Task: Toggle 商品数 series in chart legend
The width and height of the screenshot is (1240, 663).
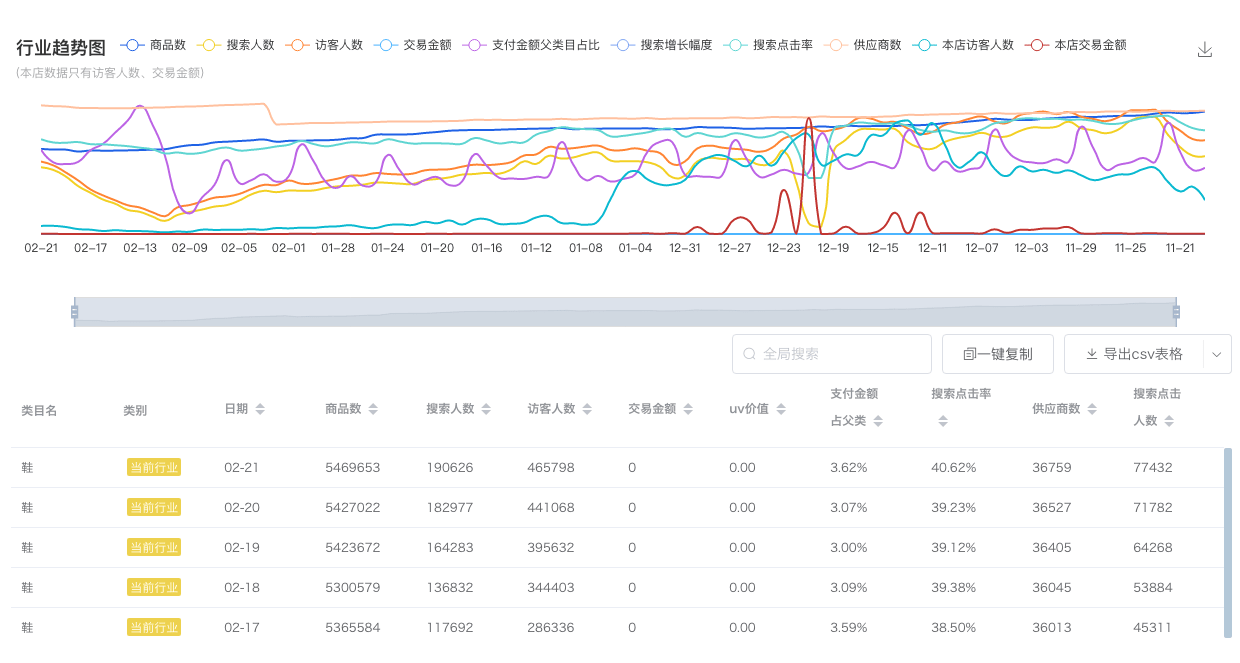Action: [x=153, y=45]
